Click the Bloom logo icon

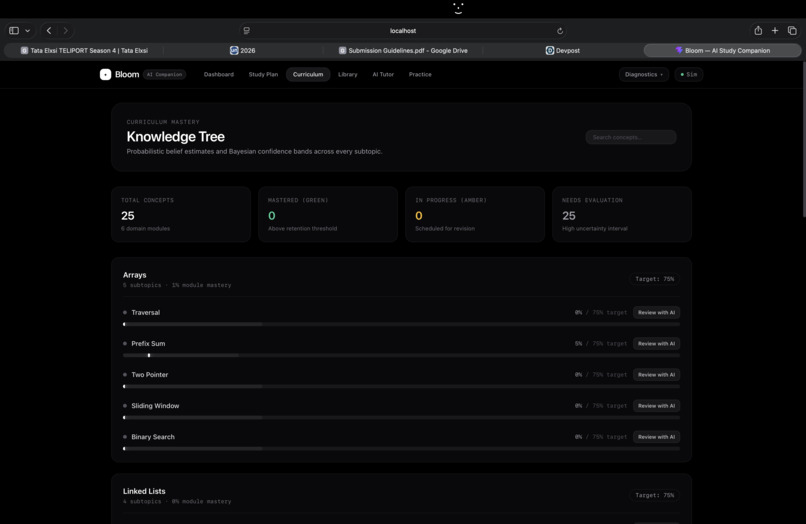pos(105,75)
